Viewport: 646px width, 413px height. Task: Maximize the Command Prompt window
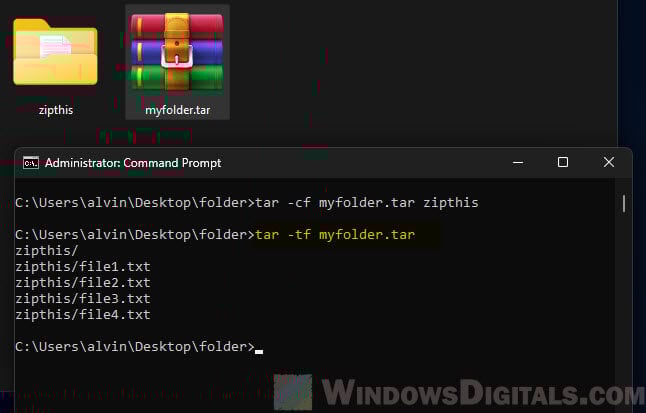pos(563,162)
